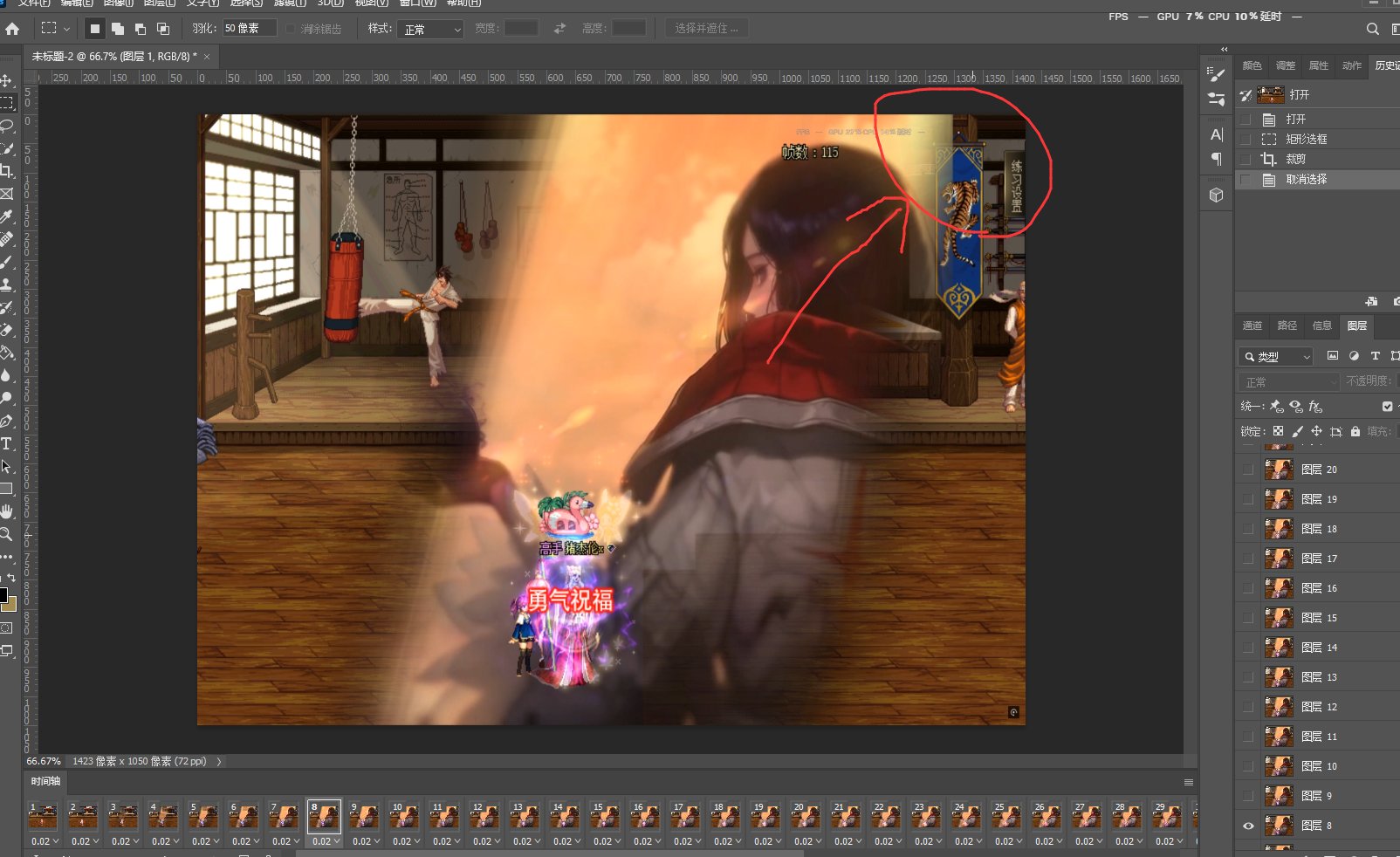1400x857 pixels.
Task: Select the Pen tool
Action: point(6,421)
